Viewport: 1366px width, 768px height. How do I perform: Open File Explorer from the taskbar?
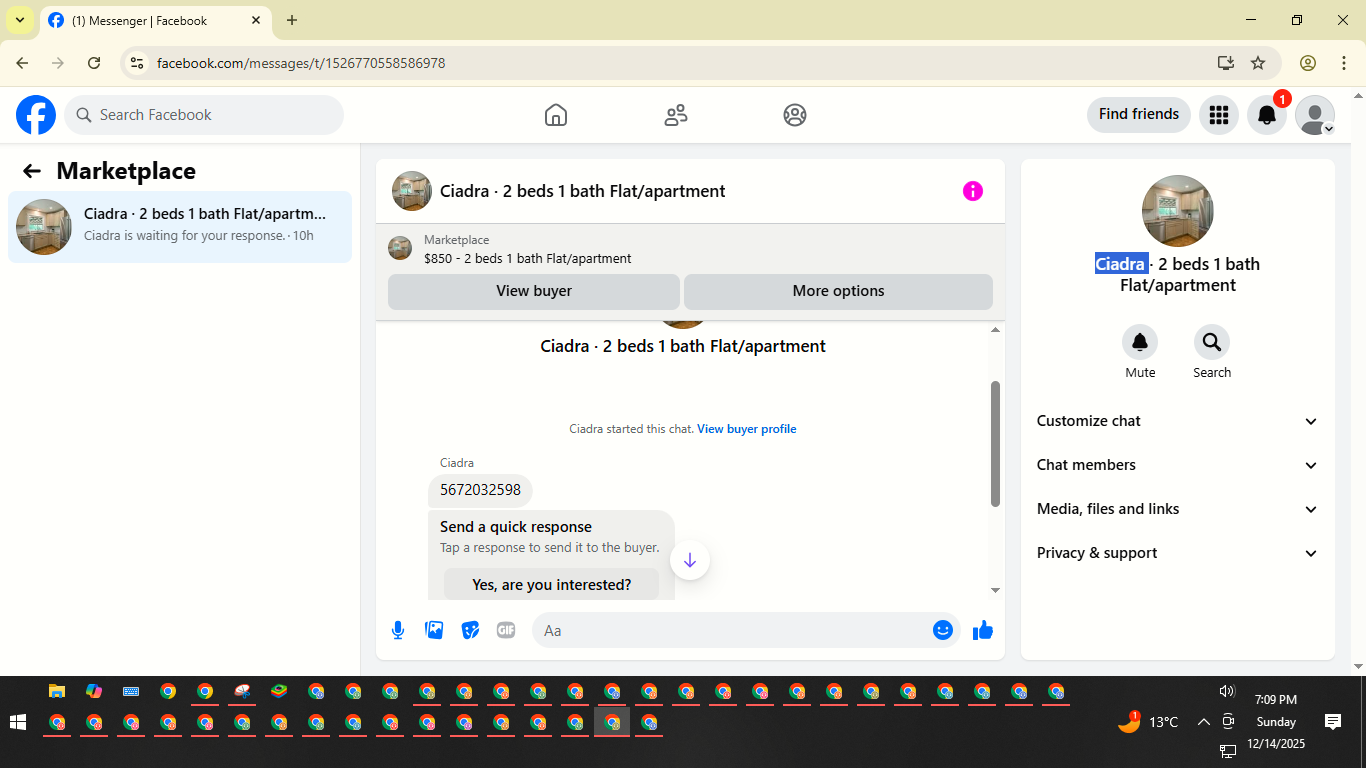tap(57, 691)
